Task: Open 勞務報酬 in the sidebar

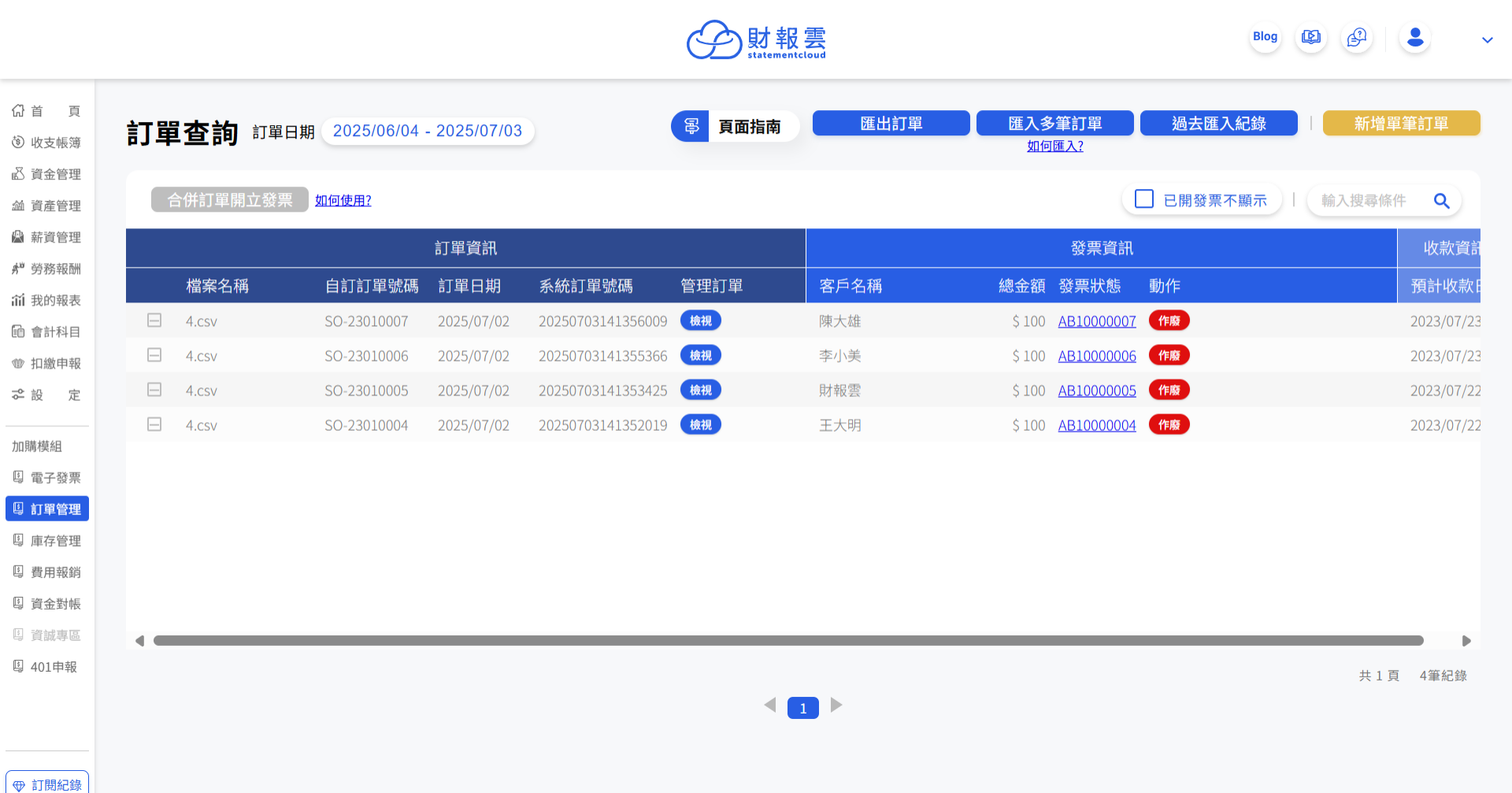Action: click(46, 269)
